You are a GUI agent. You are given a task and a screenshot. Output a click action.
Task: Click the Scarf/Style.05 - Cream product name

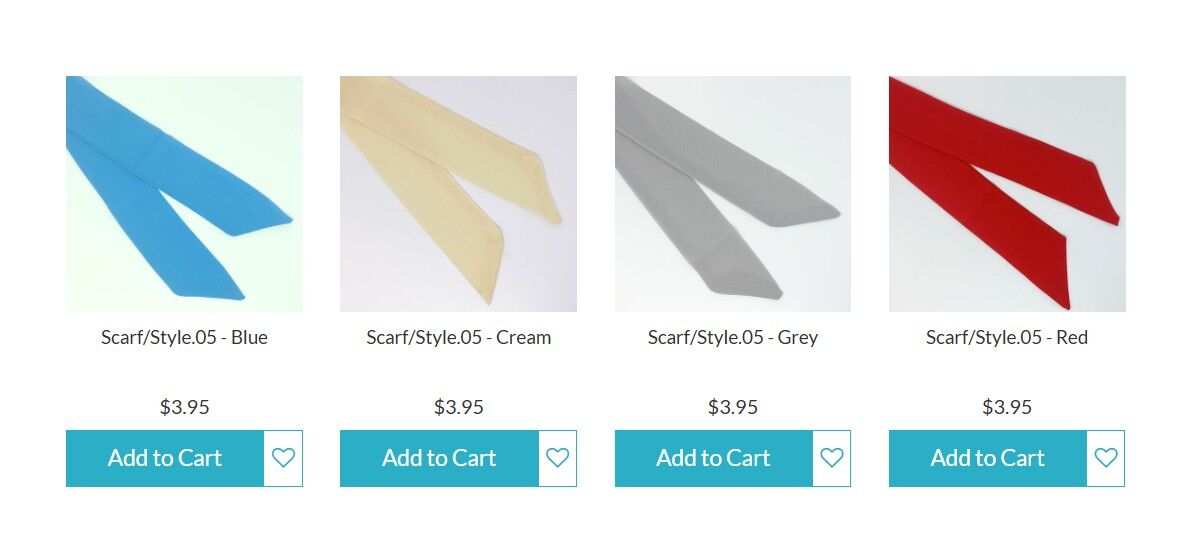pyautogui.click(x=459, y=338)
